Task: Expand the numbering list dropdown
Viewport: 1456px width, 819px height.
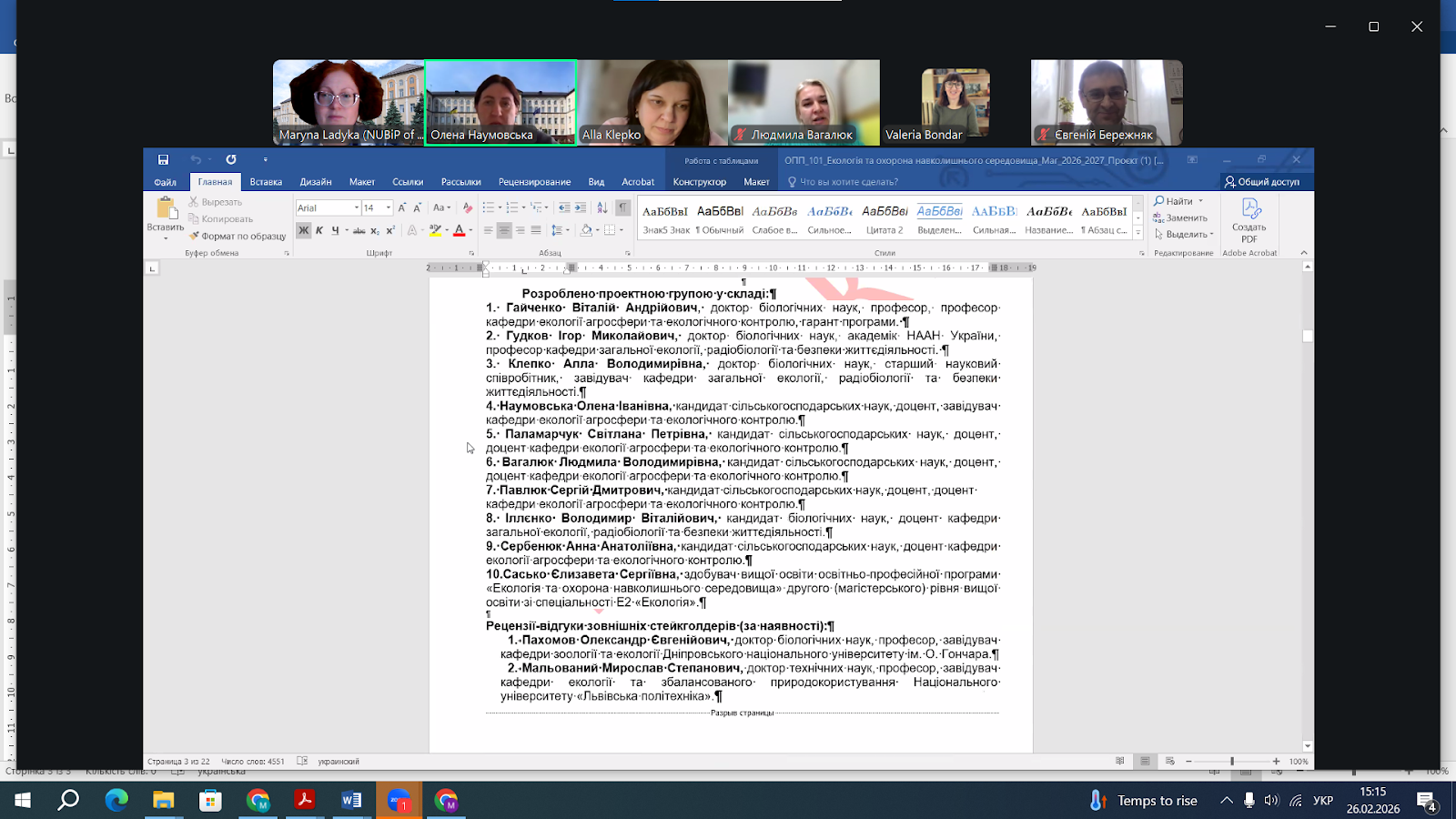Action: 523,207
